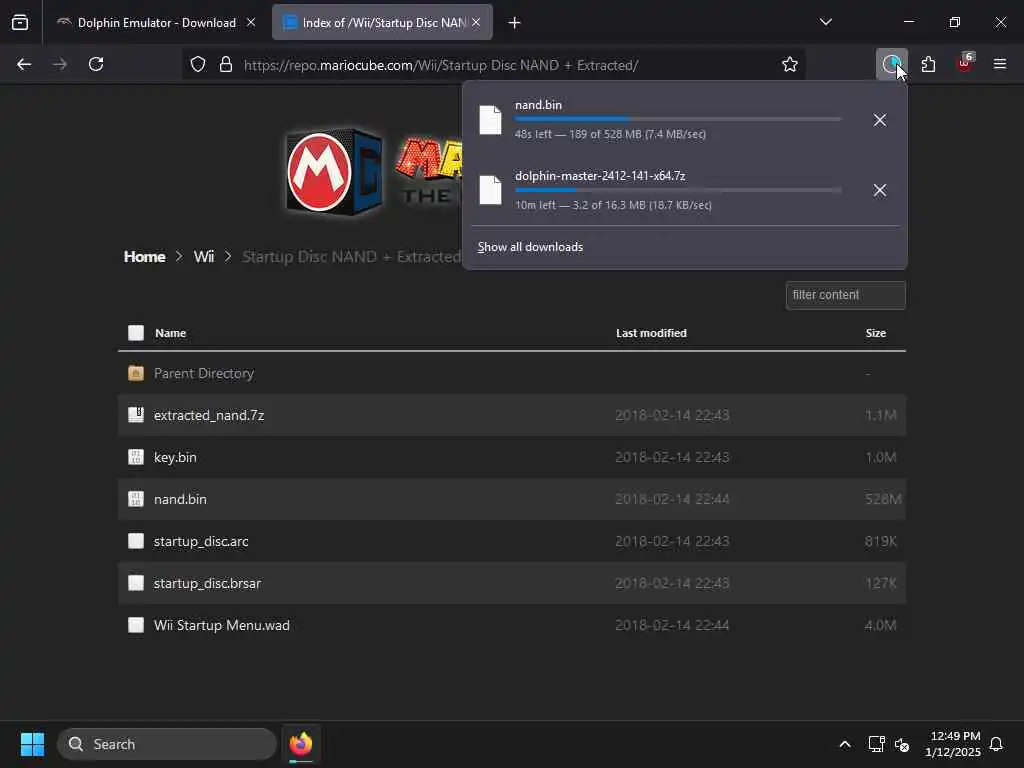Click the startup_disc.brsar file icon

coord(136,583)
